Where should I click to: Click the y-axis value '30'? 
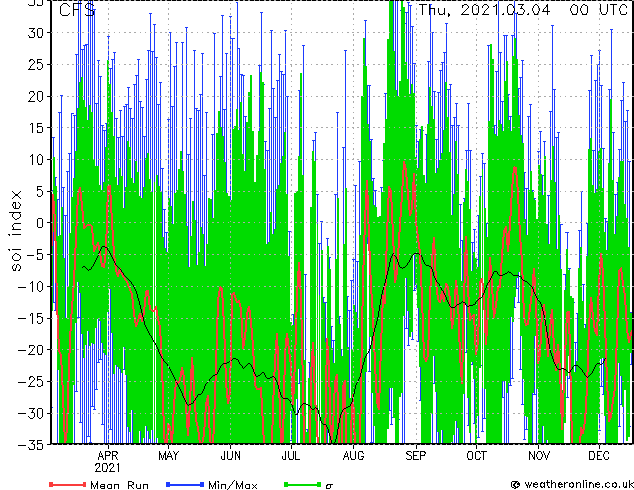coord(36,33)
